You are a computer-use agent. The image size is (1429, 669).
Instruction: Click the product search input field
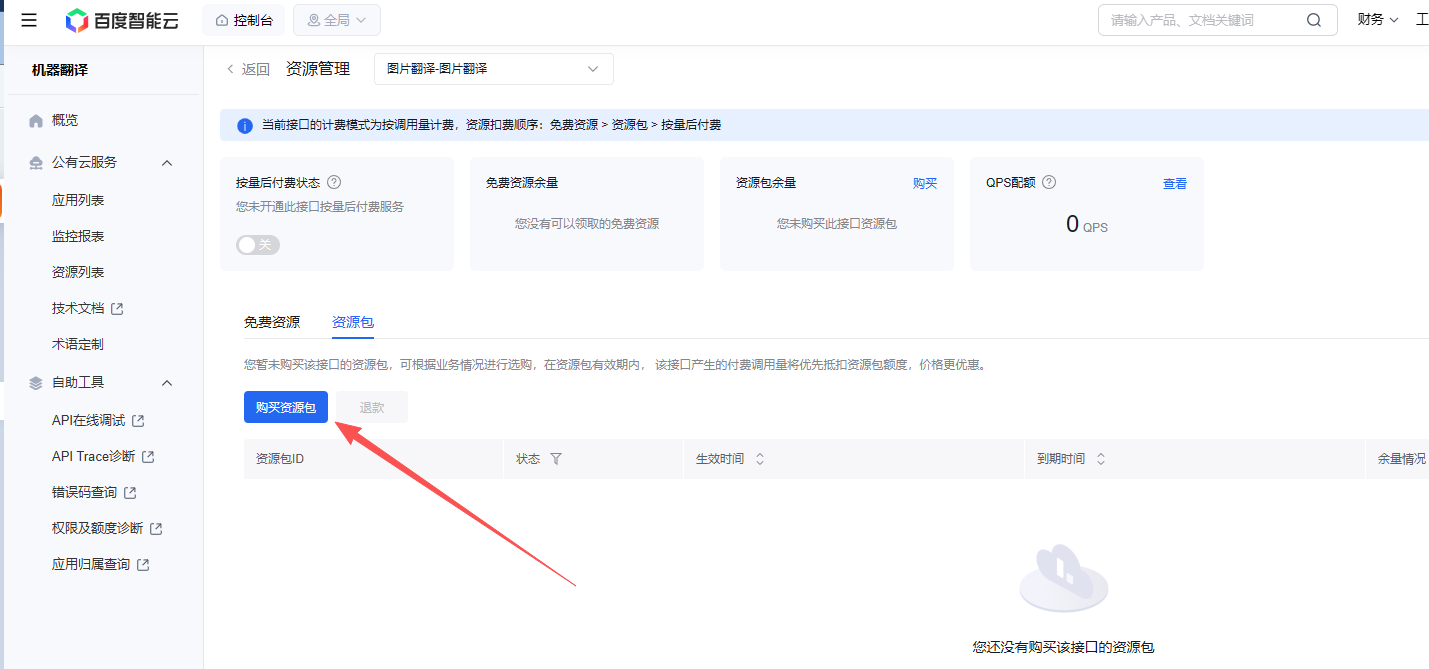(1200, 20)
